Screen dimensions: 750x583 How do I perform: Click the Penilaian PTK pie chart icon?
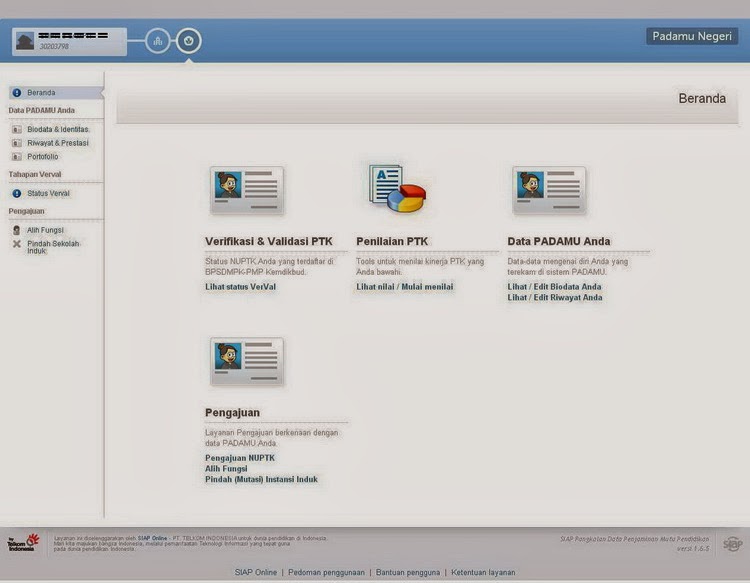point(397,188)
